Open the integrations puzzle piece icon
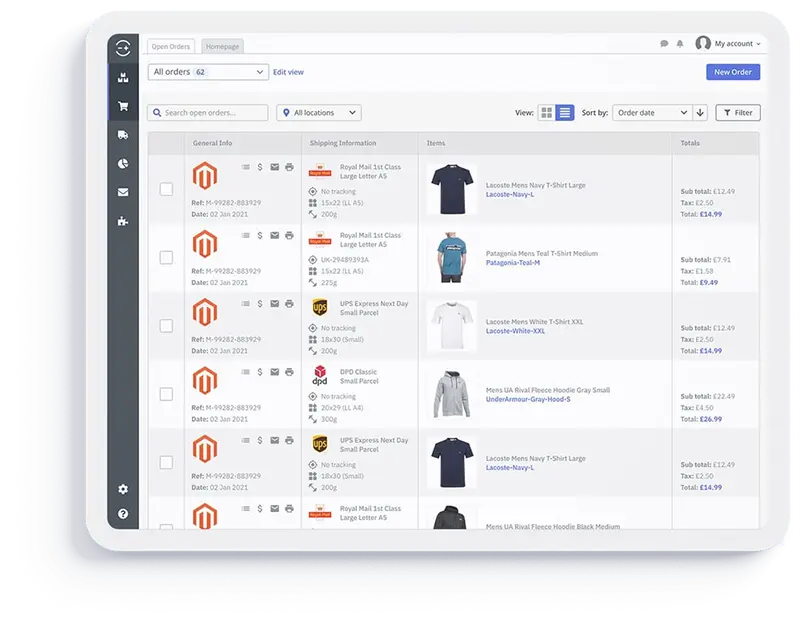Viewport: 800px width, 626px height. [123, 221]
